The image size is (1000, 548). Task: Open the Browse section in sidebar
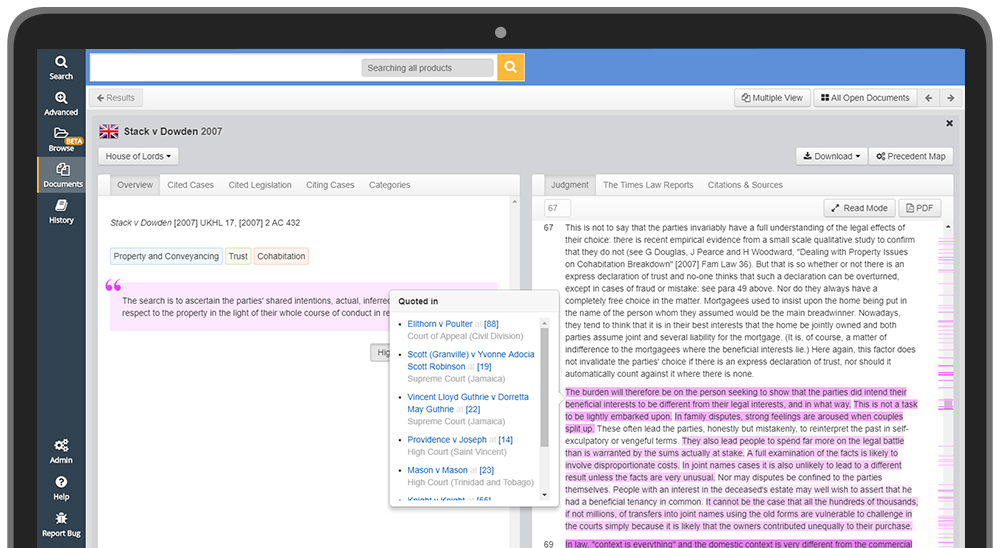(61, 139)
